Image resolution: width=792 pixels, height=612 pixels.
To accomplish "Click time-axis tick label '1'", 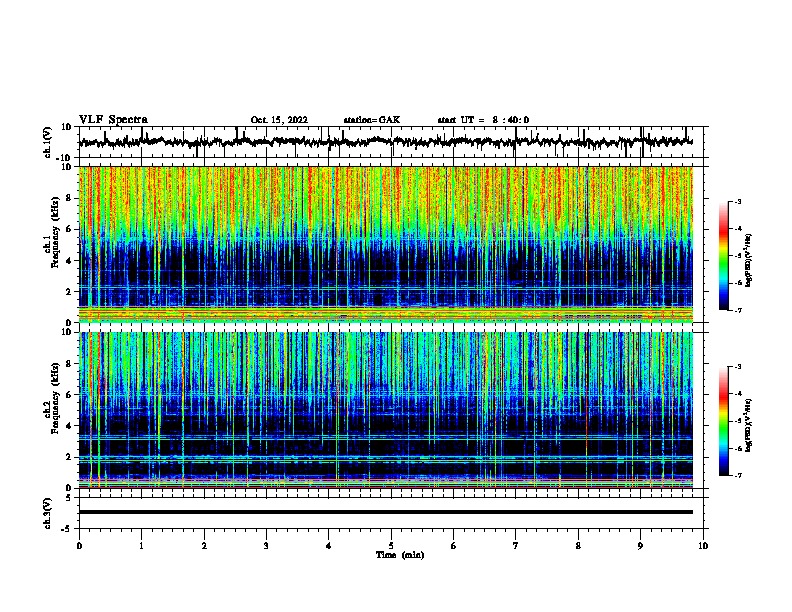I will [141, 546].
